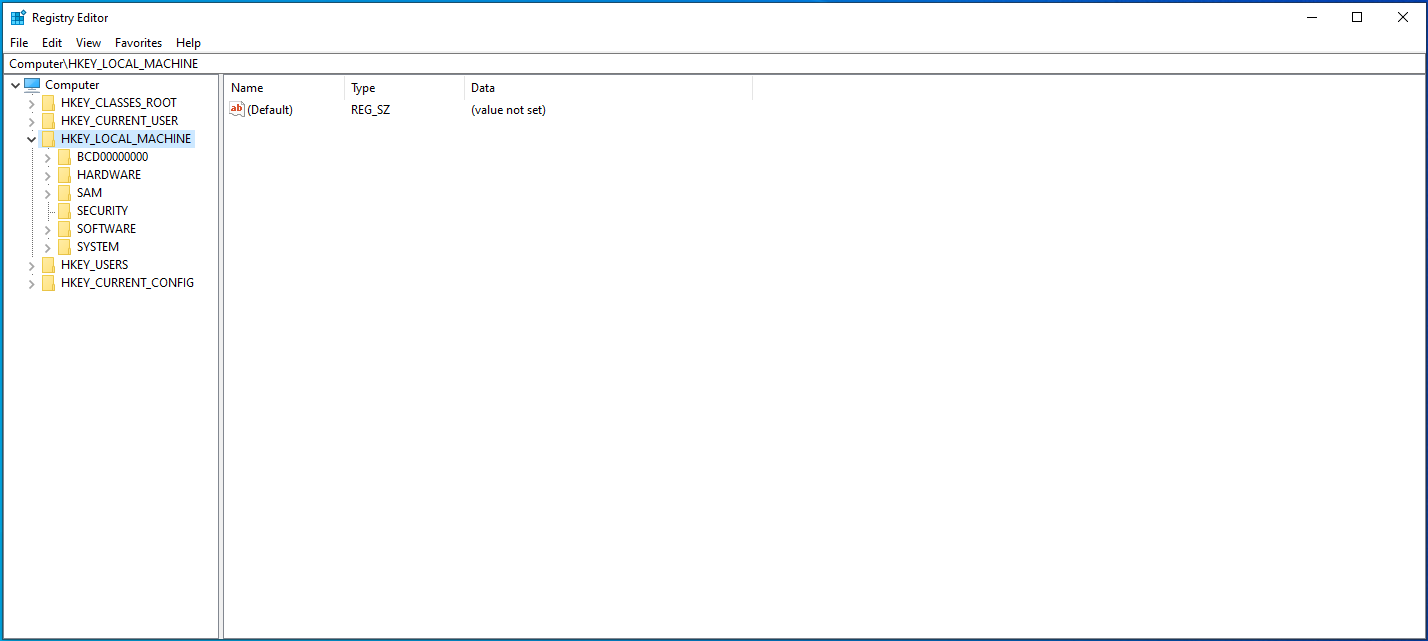Viewport: 1428px width, 641px height.
Task: Select the SYSTEM key label
Action: click(98, 247)
